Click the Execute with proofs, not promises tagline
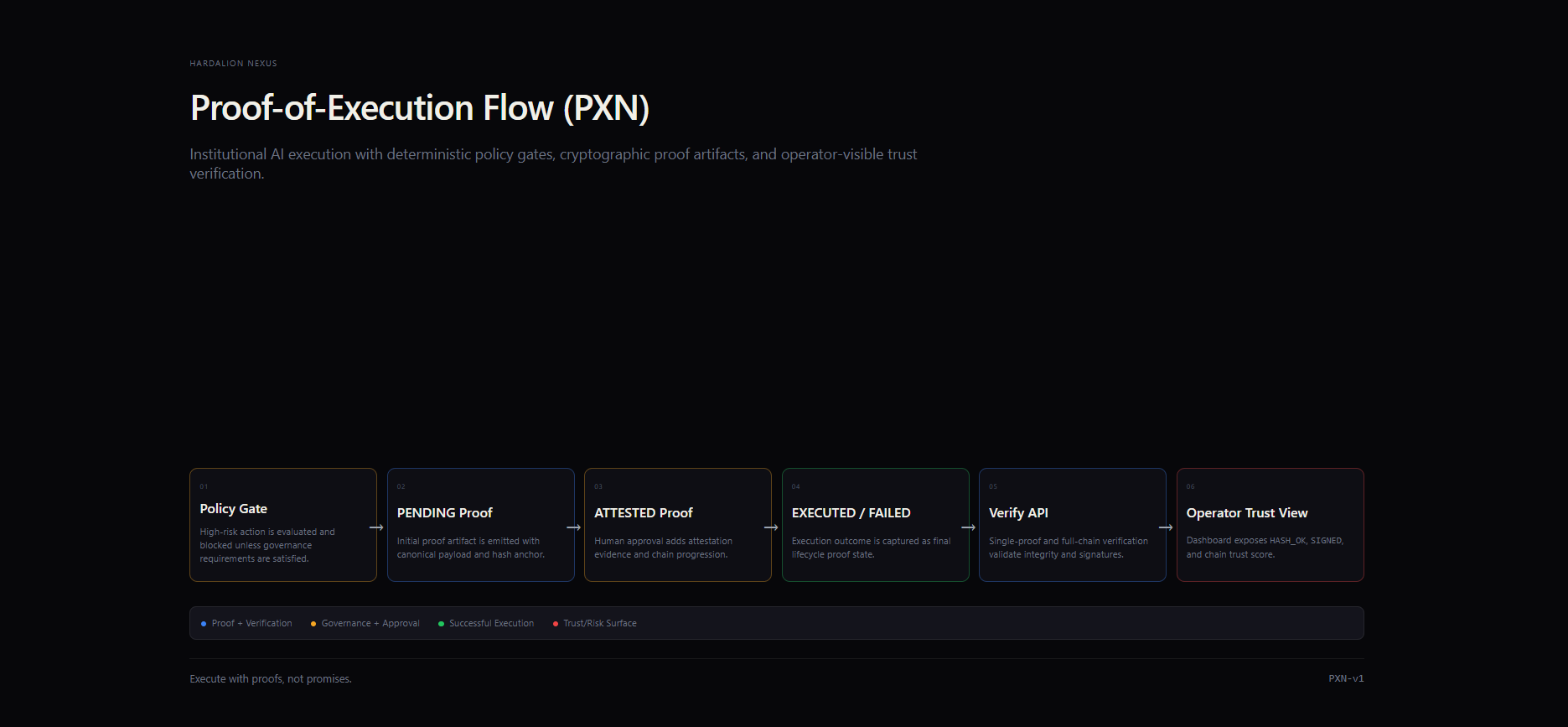The image size is (1568, 727). click(x=271, y=679)
